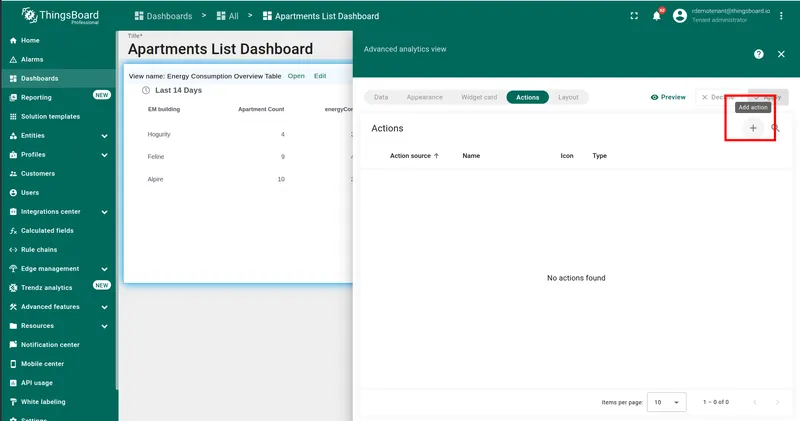
Task: Sort by Action source column
Action: point(414,156)
